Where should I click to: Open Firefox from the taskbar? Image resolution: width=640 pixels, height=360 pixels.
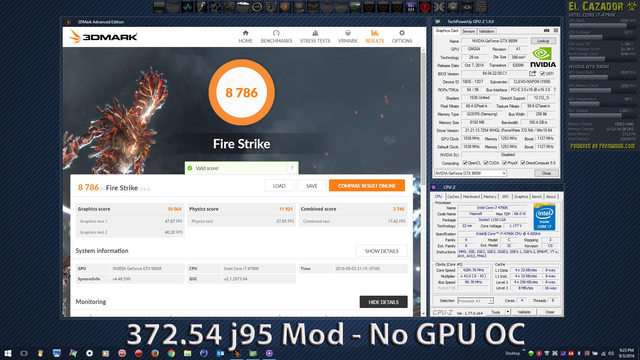point(155,353)
